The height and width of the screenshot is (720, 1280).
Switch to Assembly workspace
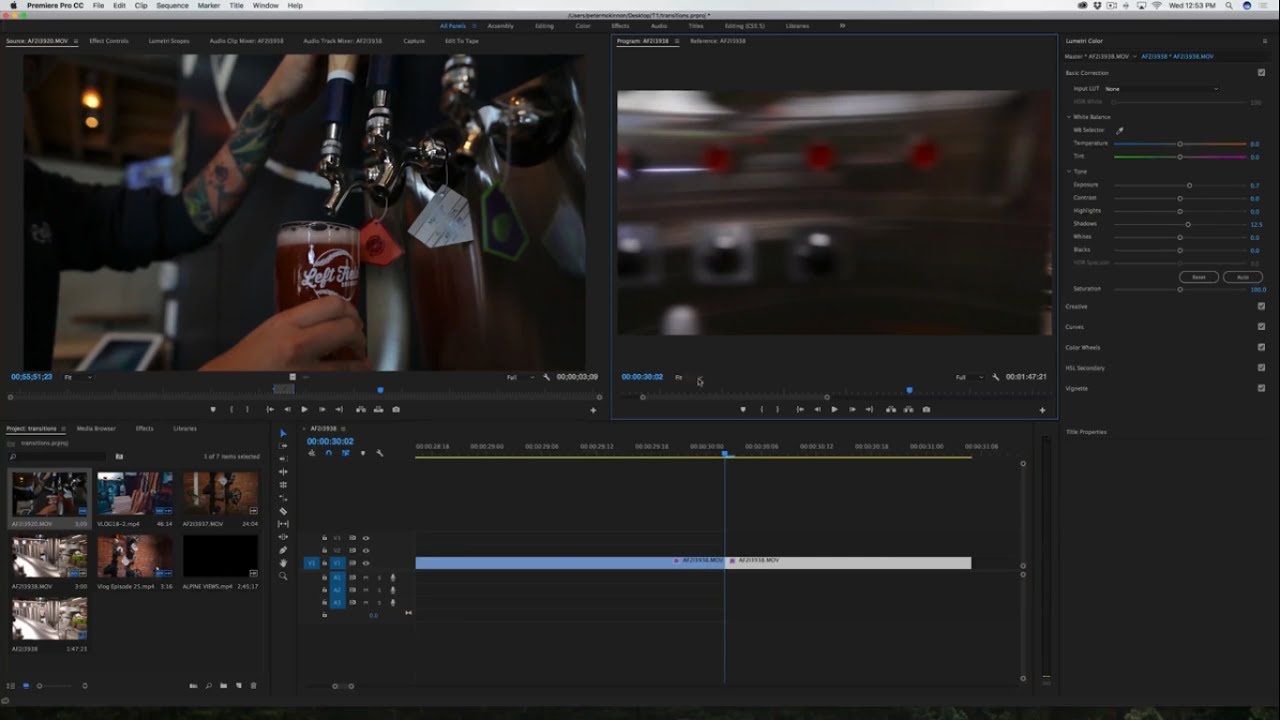[x=500, y=25]
